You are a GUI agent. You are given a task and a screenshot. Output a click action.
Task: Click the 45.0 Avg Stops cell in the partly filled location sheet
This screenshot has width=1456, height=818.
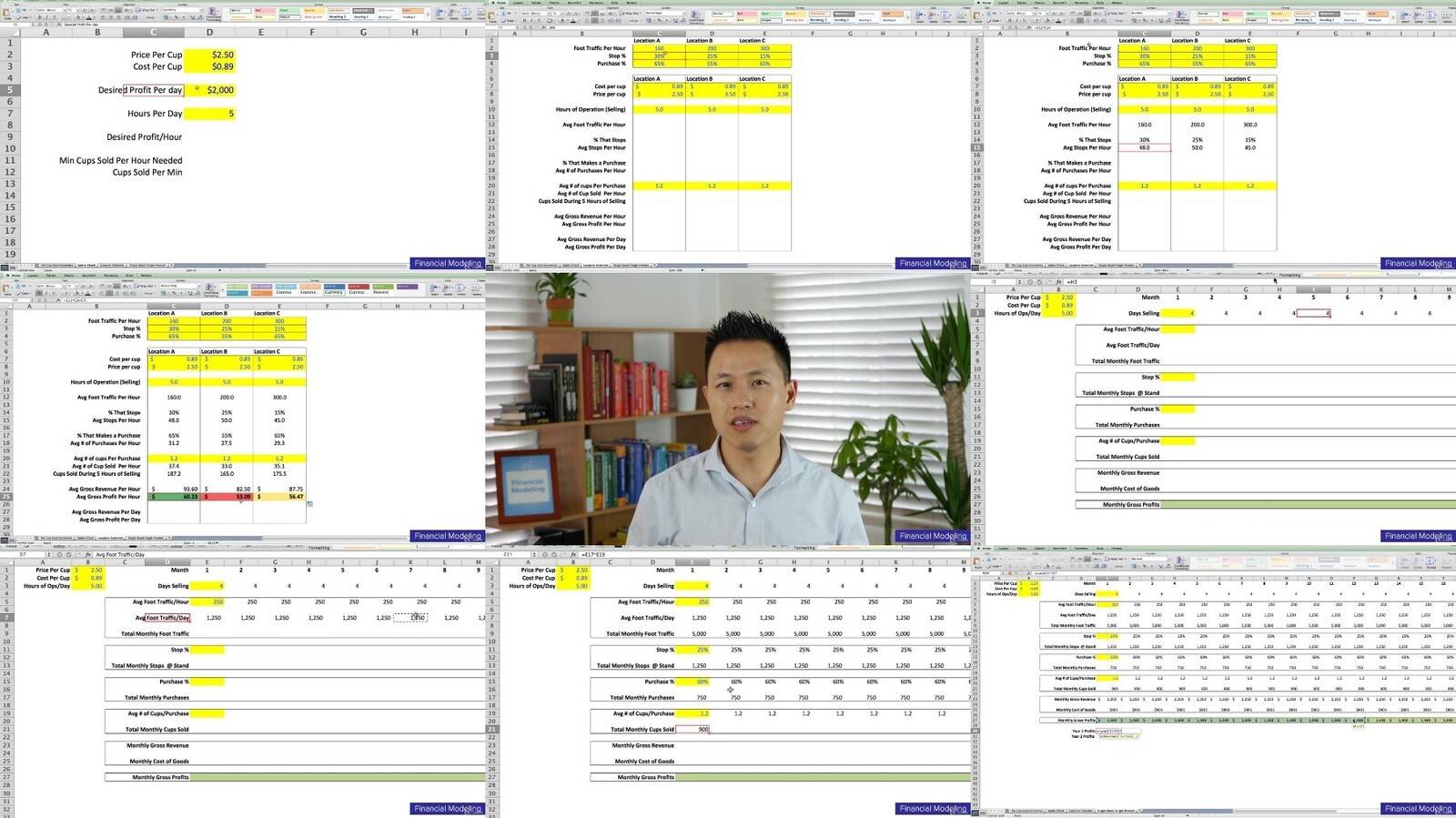point(1250,147)
